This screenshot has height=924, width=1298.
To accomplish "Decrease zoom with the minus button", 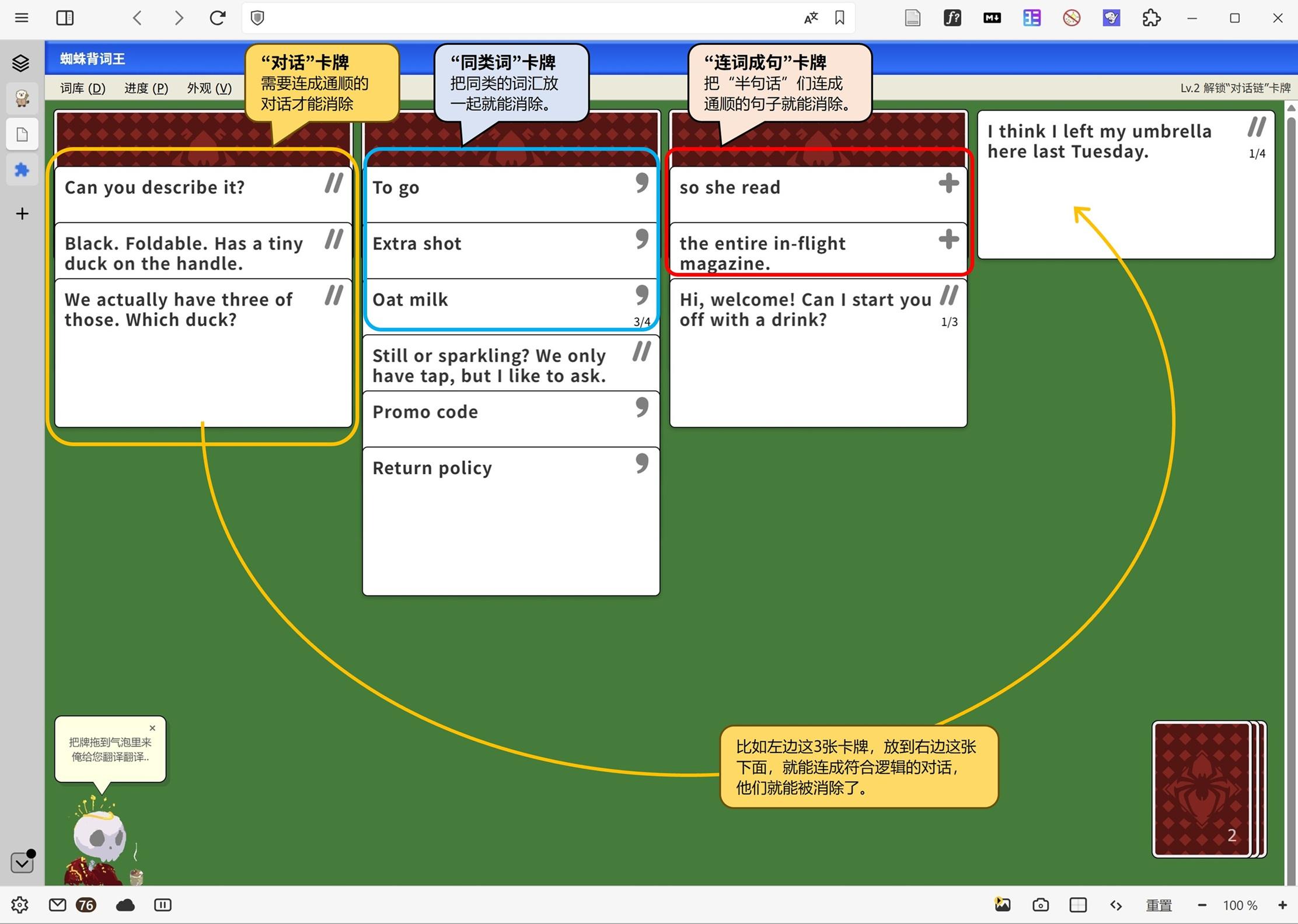I will coord(1202,905).
